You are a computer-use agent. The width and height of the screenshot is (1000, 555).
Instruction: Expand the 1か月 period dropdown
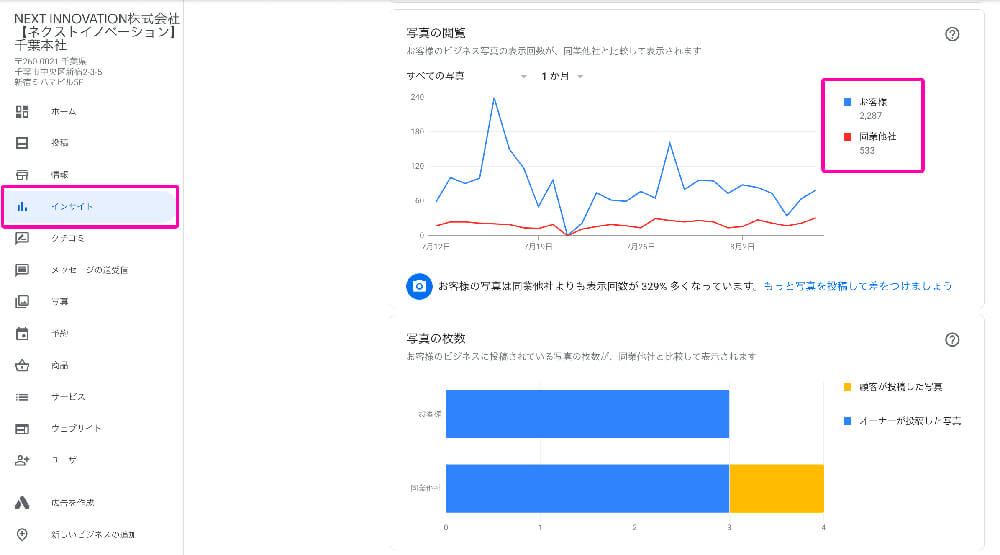562,76
